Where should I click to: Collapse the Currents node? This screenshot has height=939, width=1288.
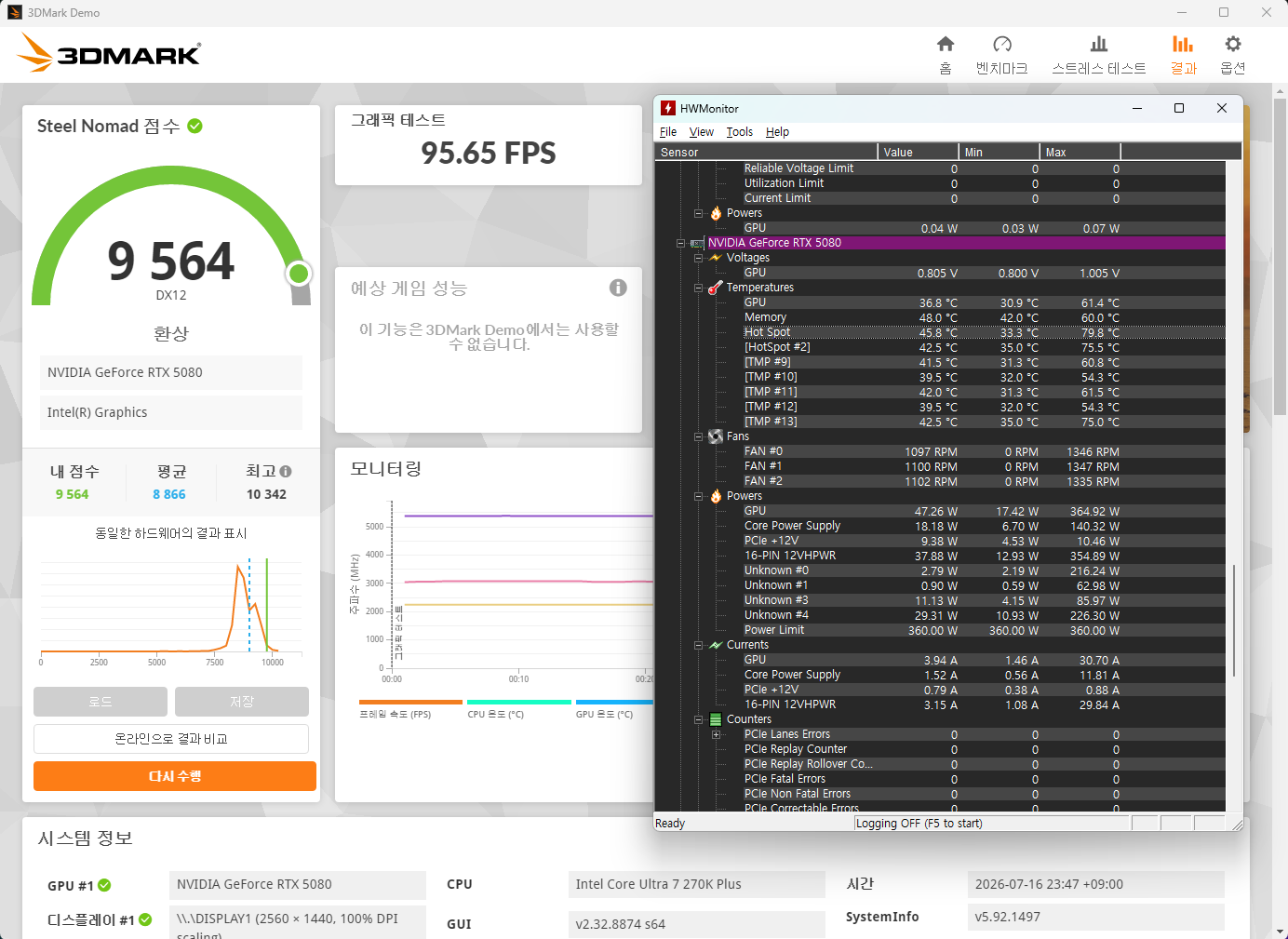(x=698, y=645)
